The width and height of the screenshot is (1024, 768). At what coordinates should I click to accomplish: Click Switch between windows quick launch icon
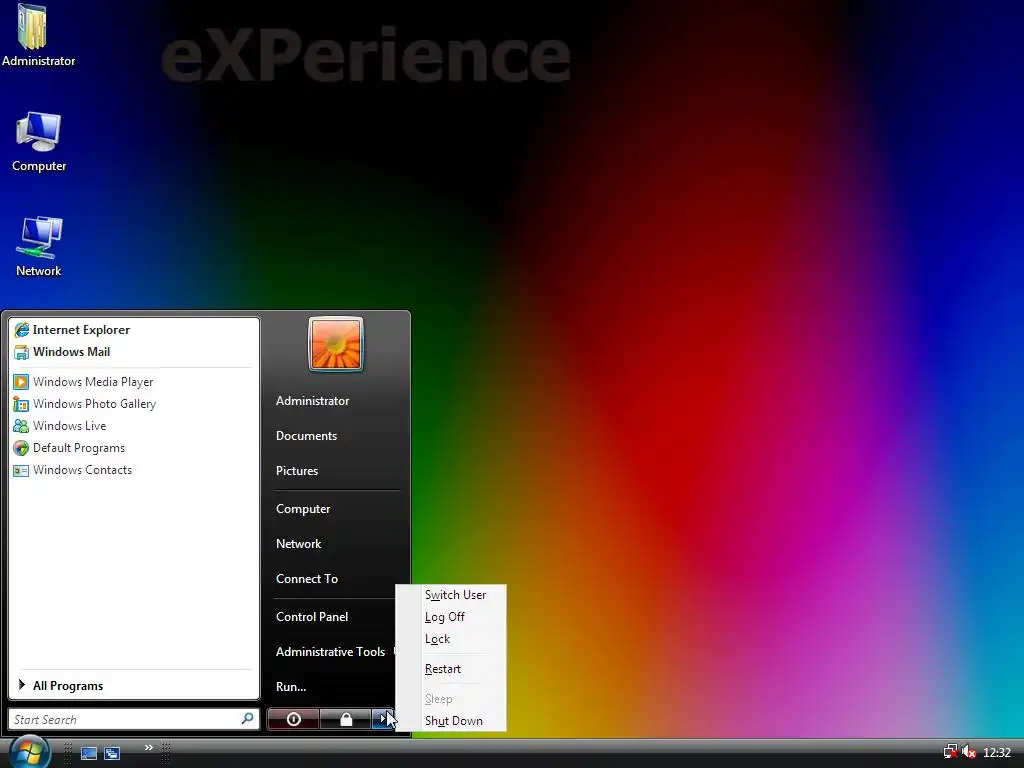[x=112, y=754]
